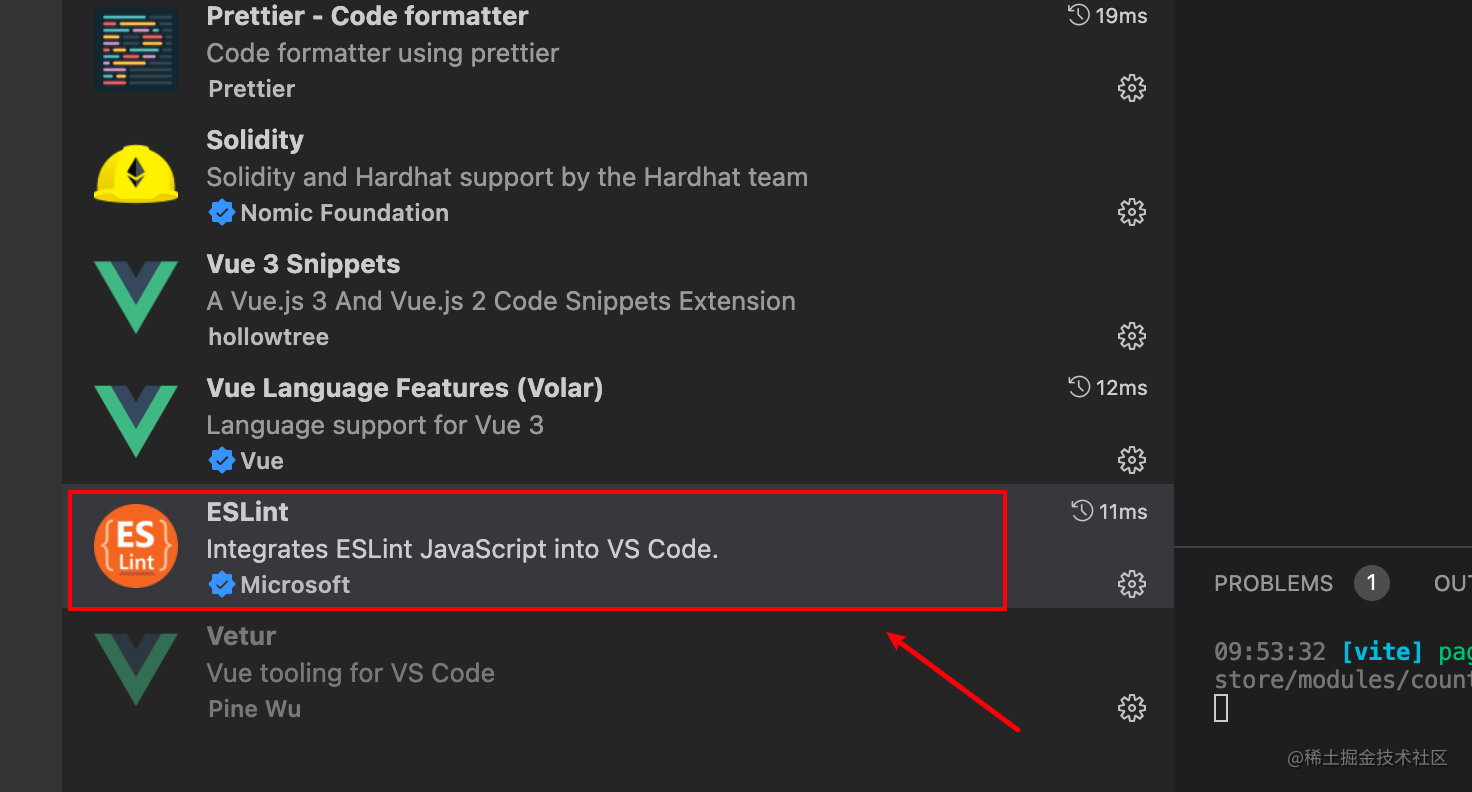
Task: Click the verified badge next to Nomic Foundation
Action: [221, 212]
